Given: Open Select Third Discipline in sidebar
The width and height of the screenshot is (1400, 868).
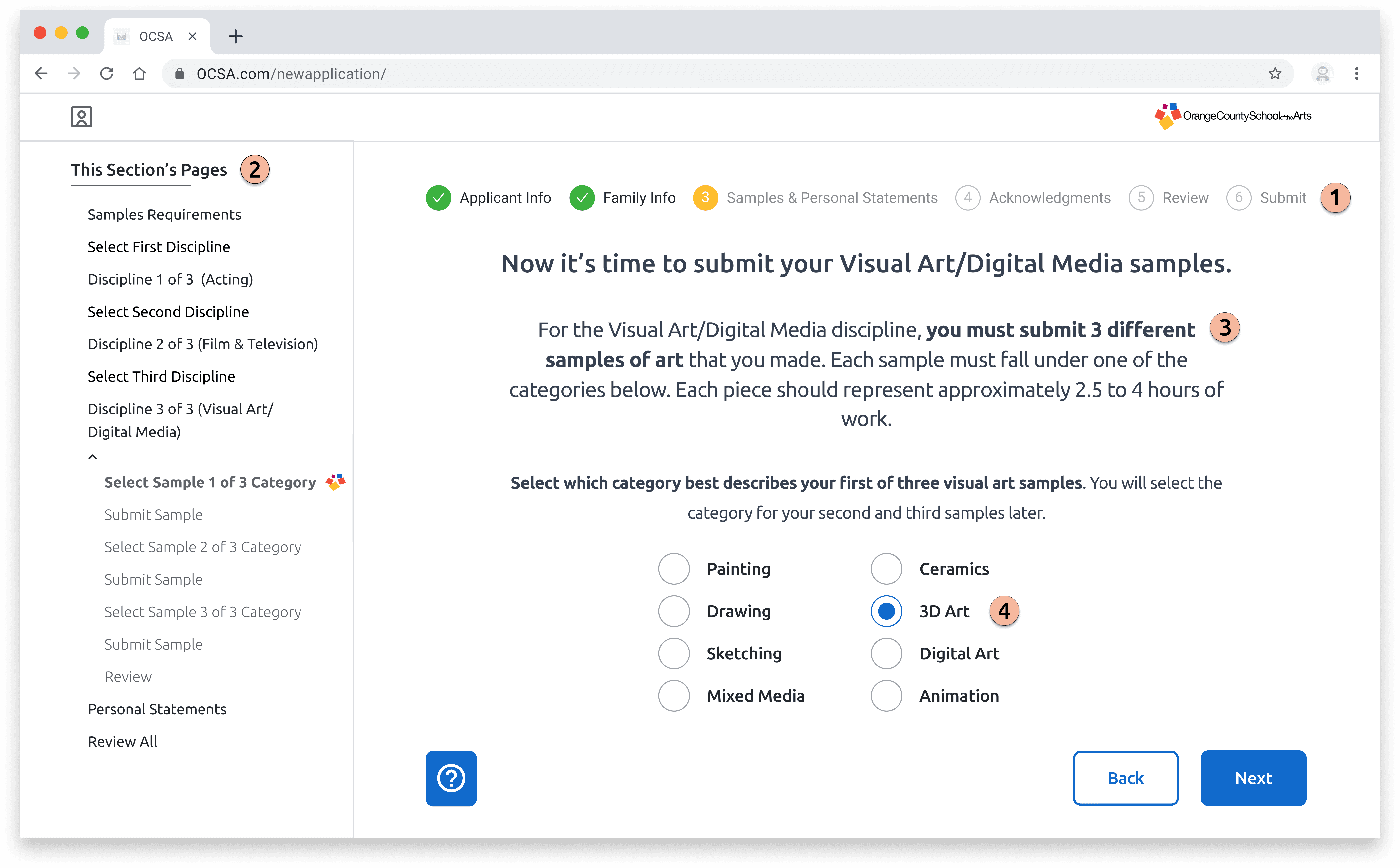Looking at the screenshot, I should click(x=161, y=377).
